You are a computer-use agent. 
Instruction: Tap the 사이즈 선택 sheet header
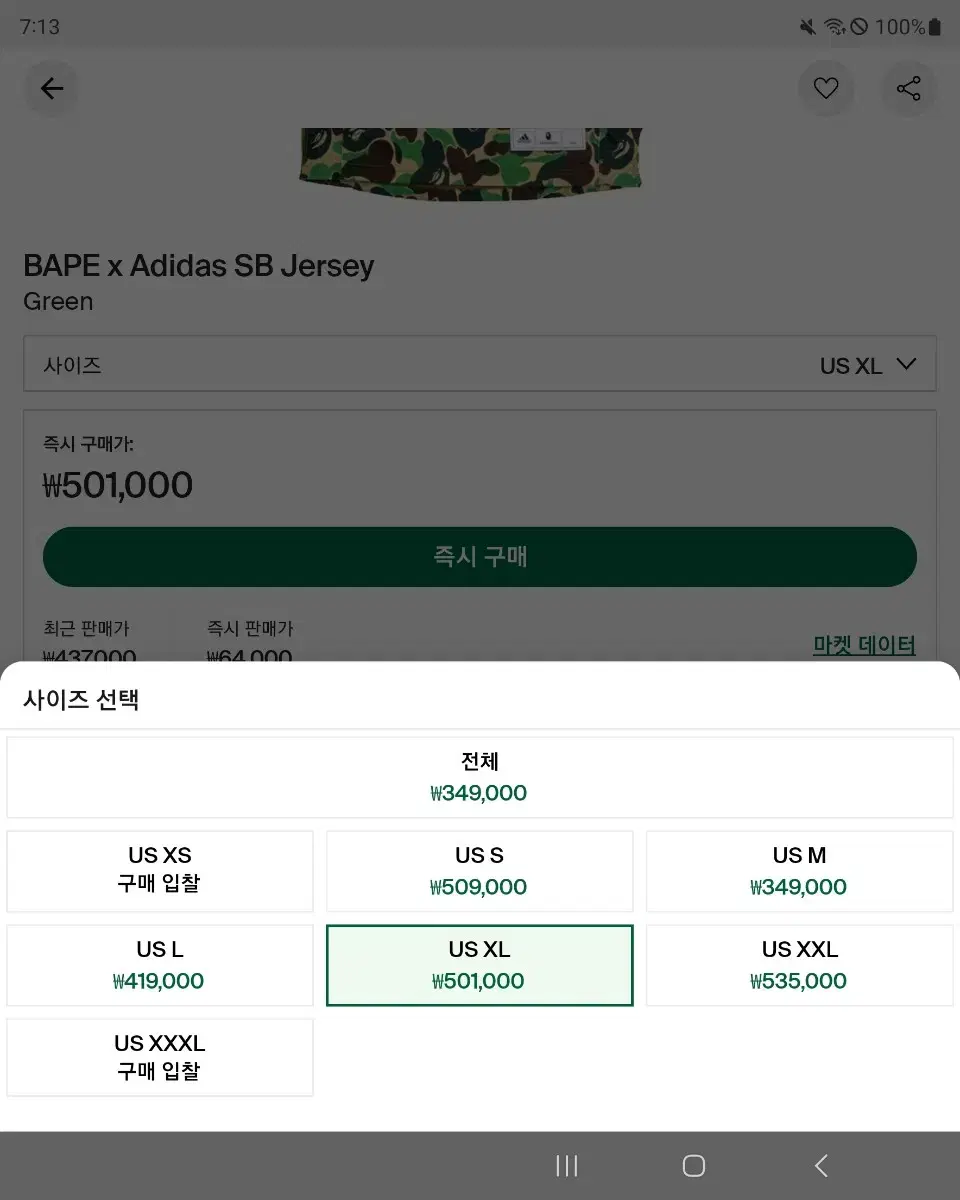click(x=81, y=699)
